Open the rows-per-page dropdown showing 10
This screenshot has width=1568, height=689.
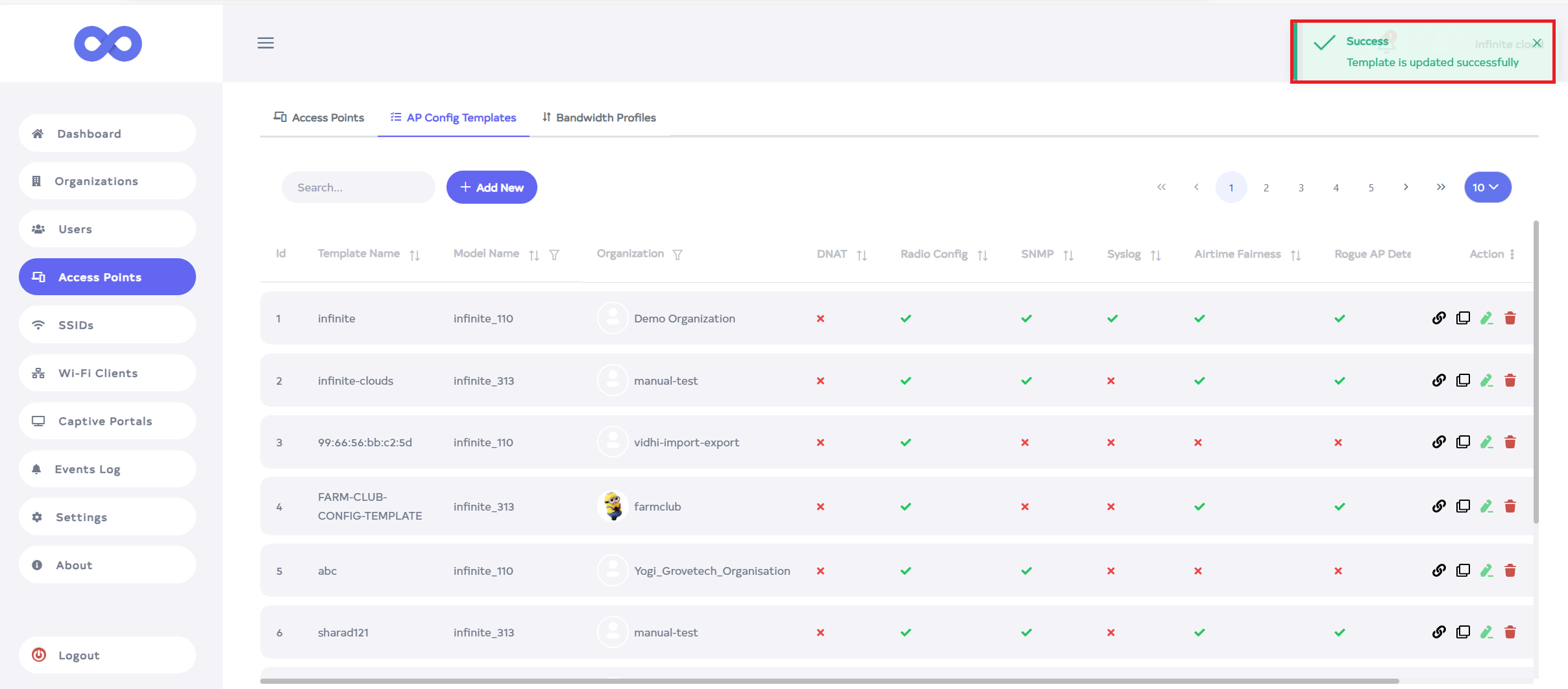pos(1487,187)
